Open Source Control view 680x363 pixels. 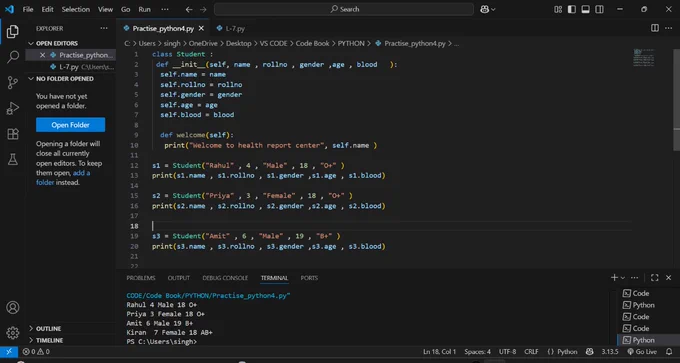click(13, 82)
